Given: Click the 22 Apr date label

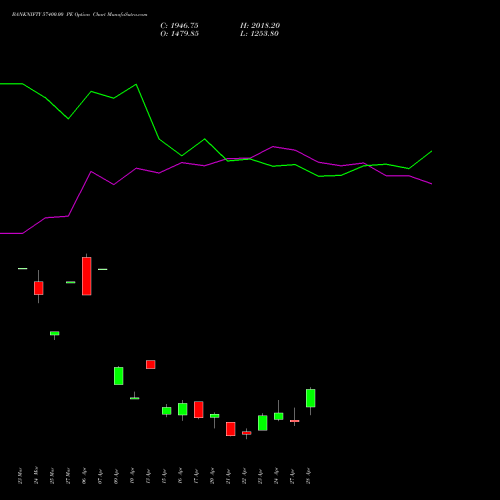Looking at the screenshot, I should click(x=244, y=476).
